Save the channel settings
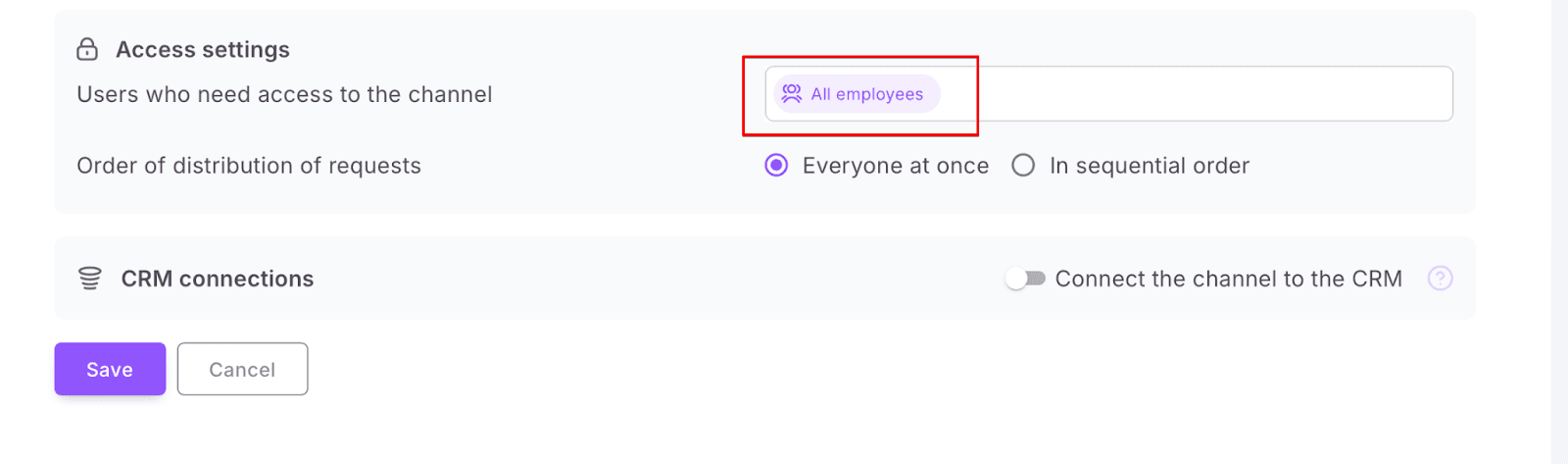Viewport: 1568px width, 464px height. point(110,369)
